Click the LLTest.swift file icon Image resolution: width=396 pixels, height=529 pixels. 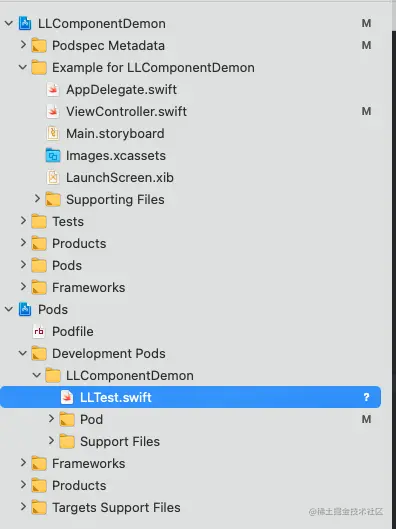[67, 397]
